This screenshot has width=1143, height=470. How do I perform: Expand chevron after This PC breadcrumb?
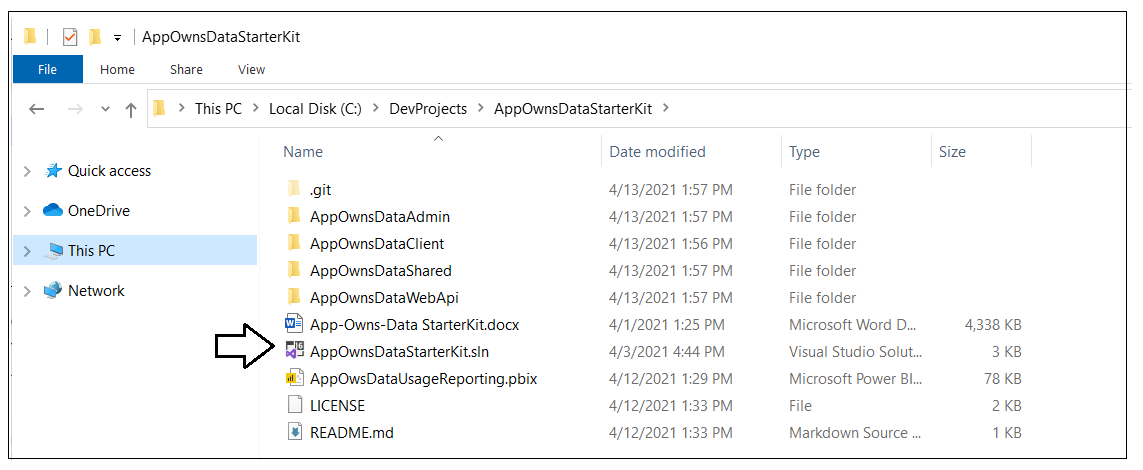[x=255, y=109]
